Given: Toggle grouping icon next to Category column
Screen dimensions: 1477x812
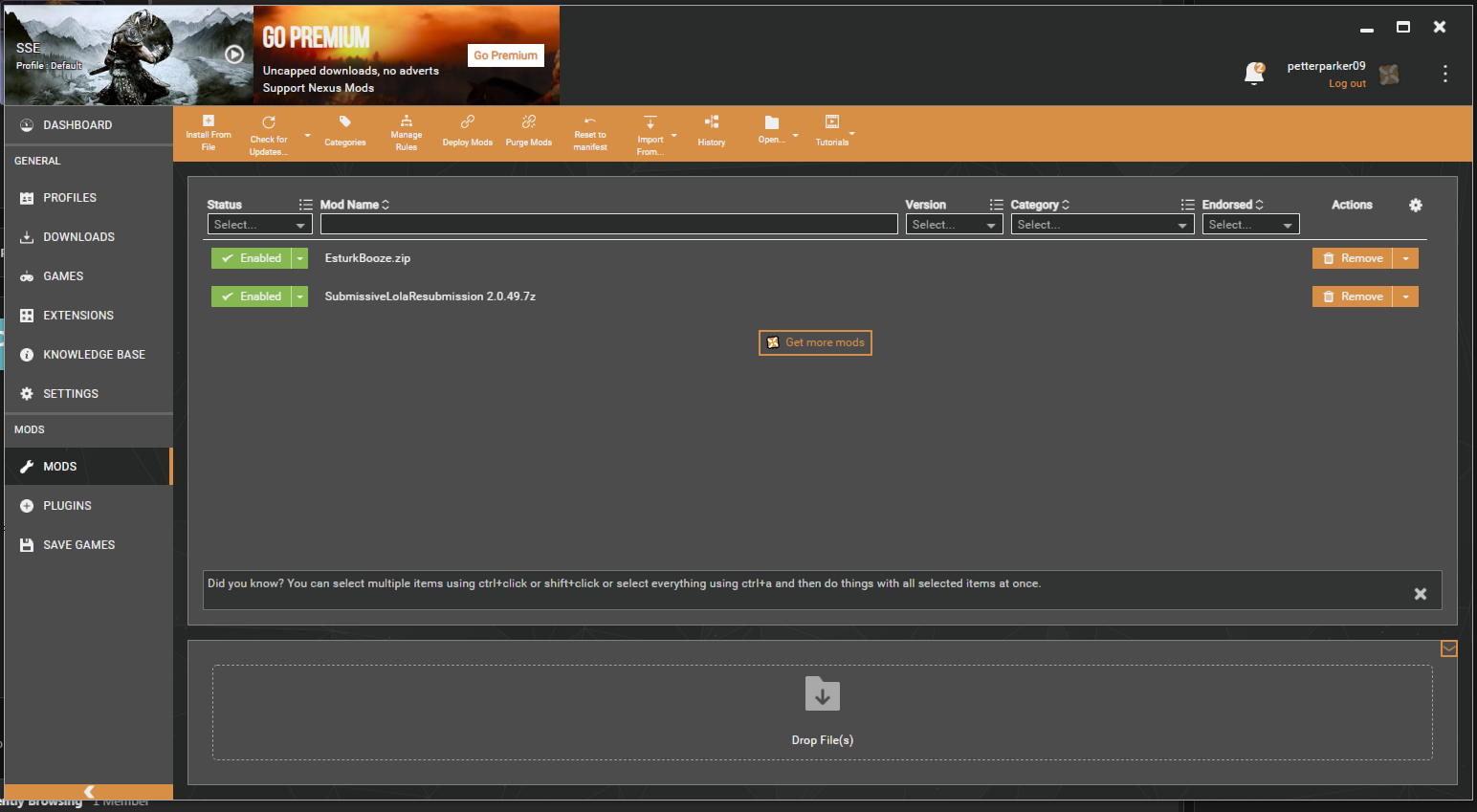Looking at the screenshot, I should (x=1188, y=205).
